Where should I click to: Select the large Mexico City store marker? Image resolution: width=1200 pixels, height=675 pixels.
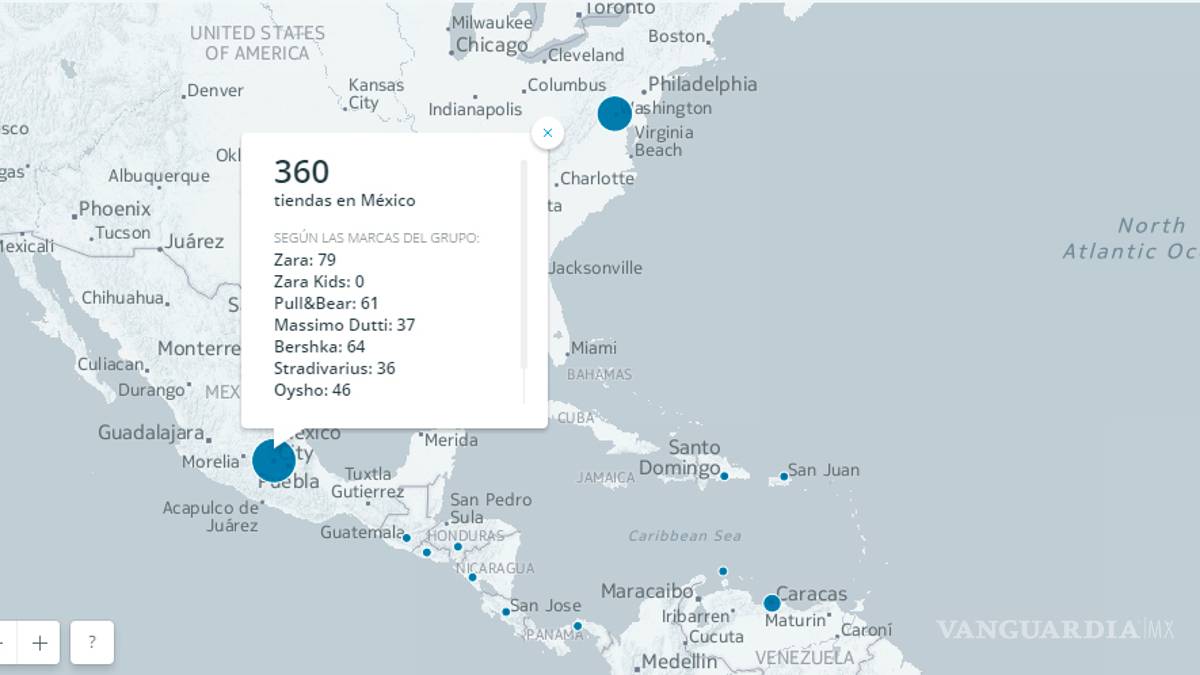pyautogui.click(x=273, y=461)
